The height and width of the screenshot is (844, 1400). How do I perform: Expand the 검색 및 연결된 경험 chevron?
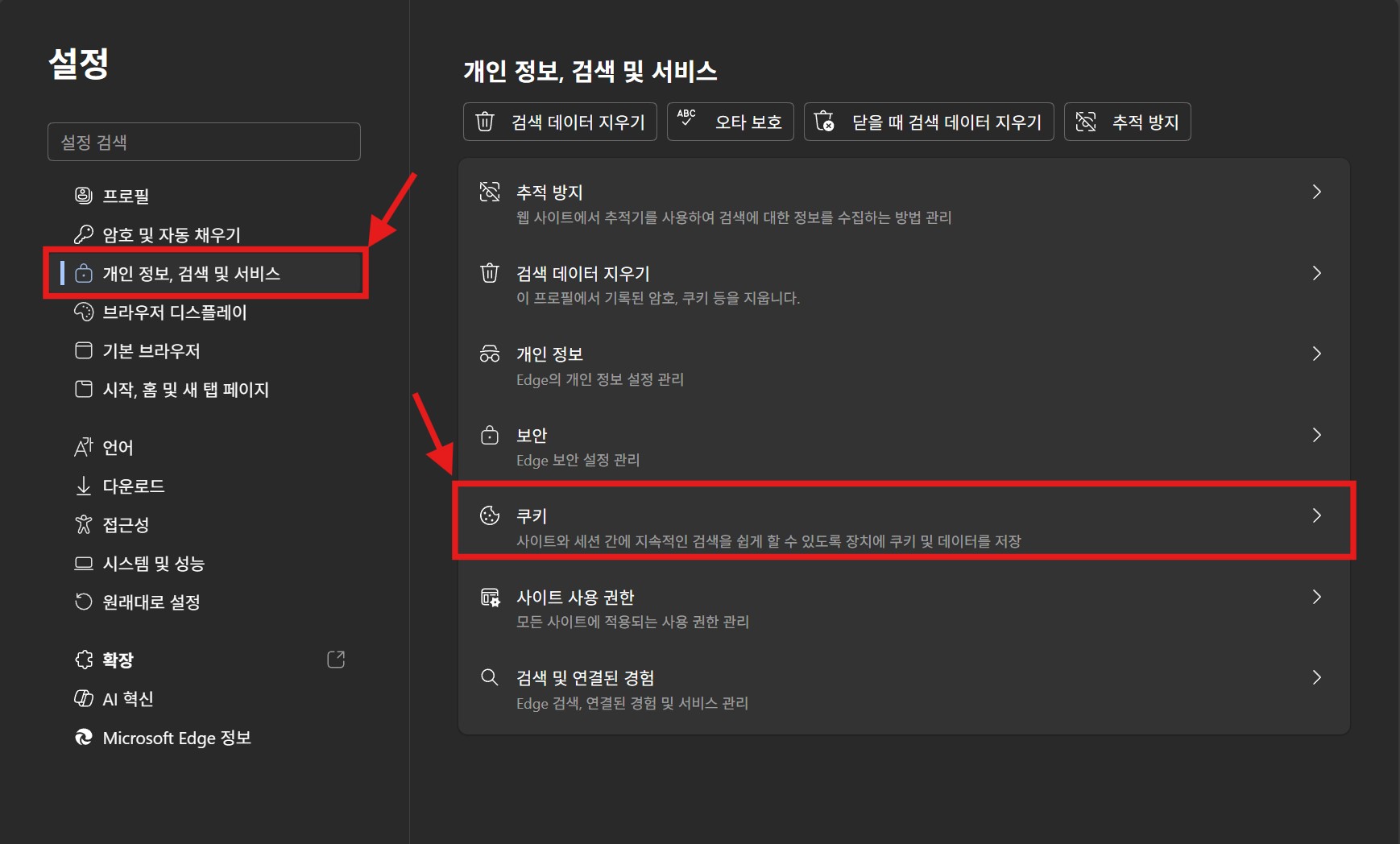click(1316, 677)
